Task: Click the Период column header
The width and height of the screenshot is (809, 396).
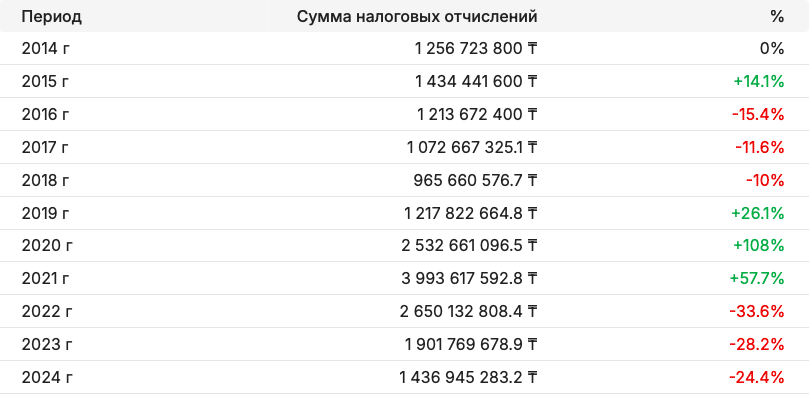Action: [52, 16]
